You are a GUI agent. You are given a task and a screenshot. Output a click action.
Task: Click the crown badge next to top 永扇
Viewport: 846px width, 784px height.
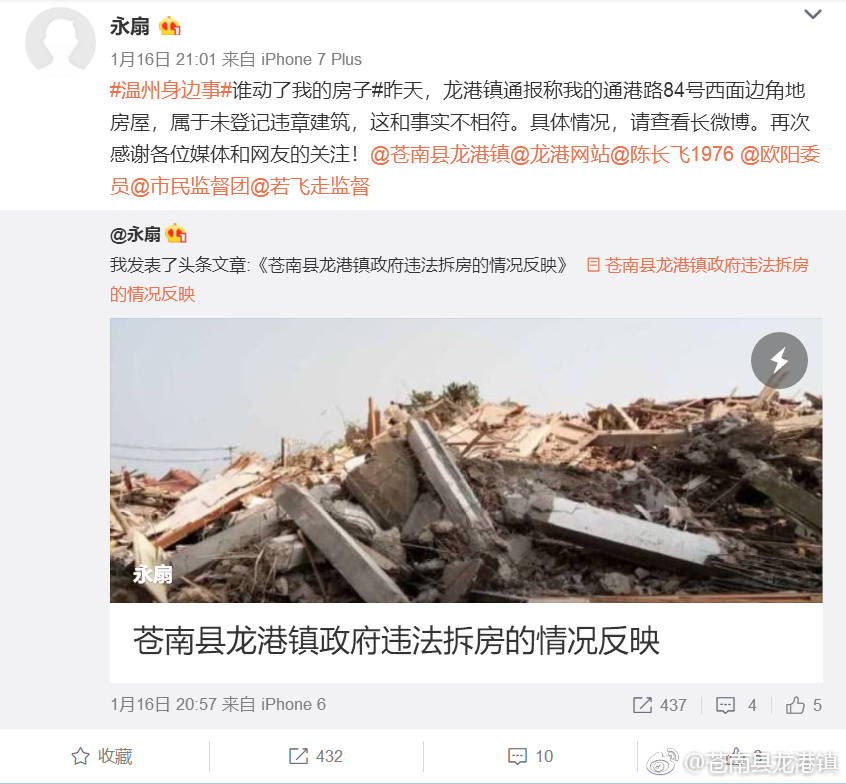(x=170, y=26)
